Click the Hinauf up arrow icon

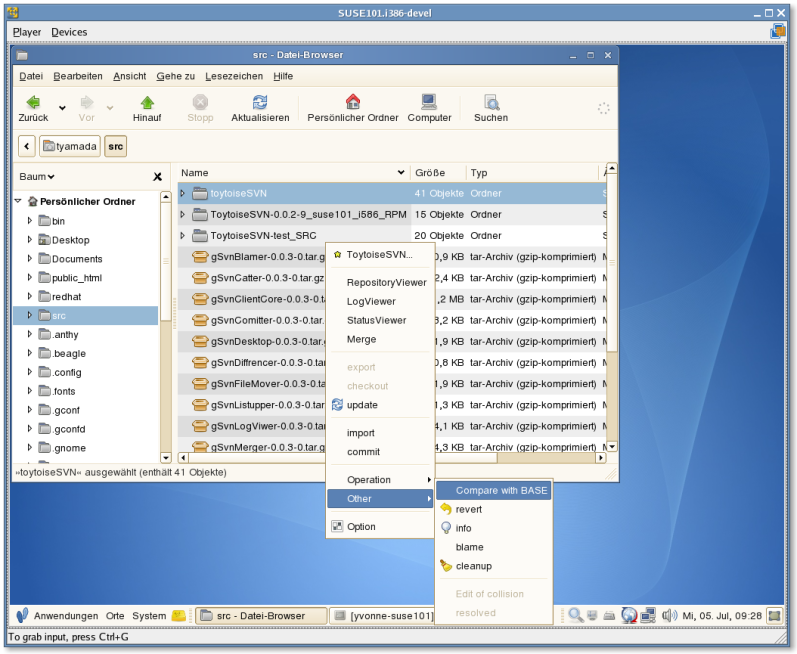(147, 102)
